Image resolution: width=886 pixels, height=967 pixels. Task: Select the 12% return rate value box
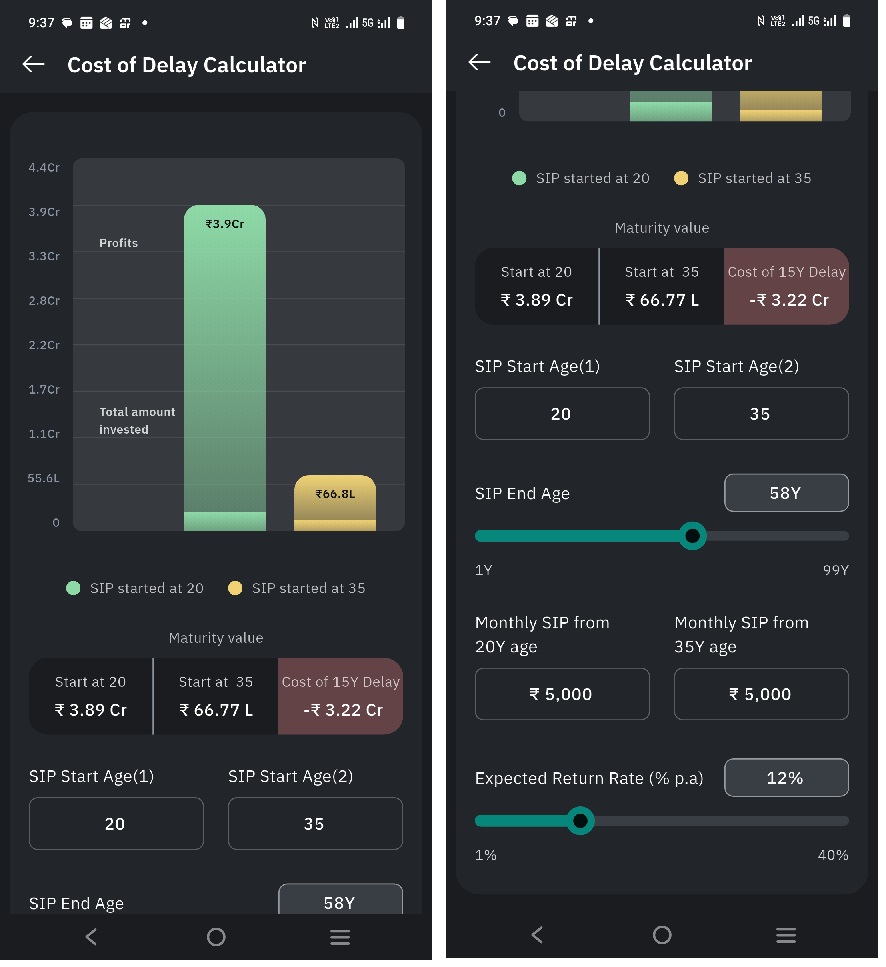(786, 779)
